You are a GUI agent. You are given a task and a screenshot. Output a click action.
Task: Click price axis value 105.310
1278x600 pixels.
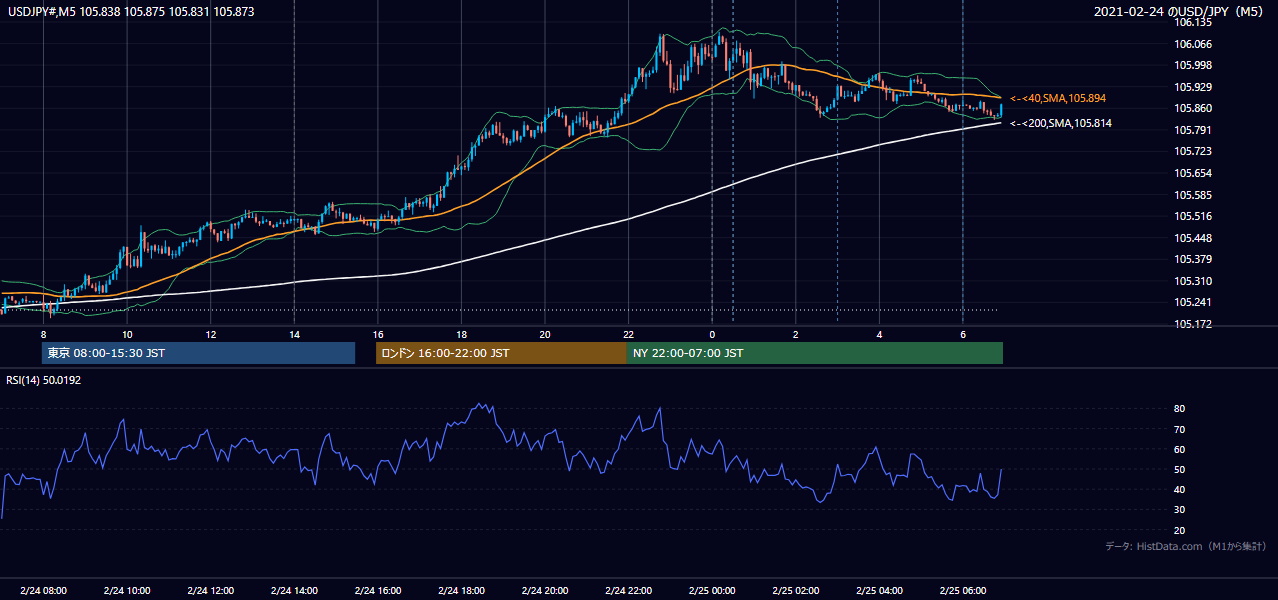pos(1194,281)
